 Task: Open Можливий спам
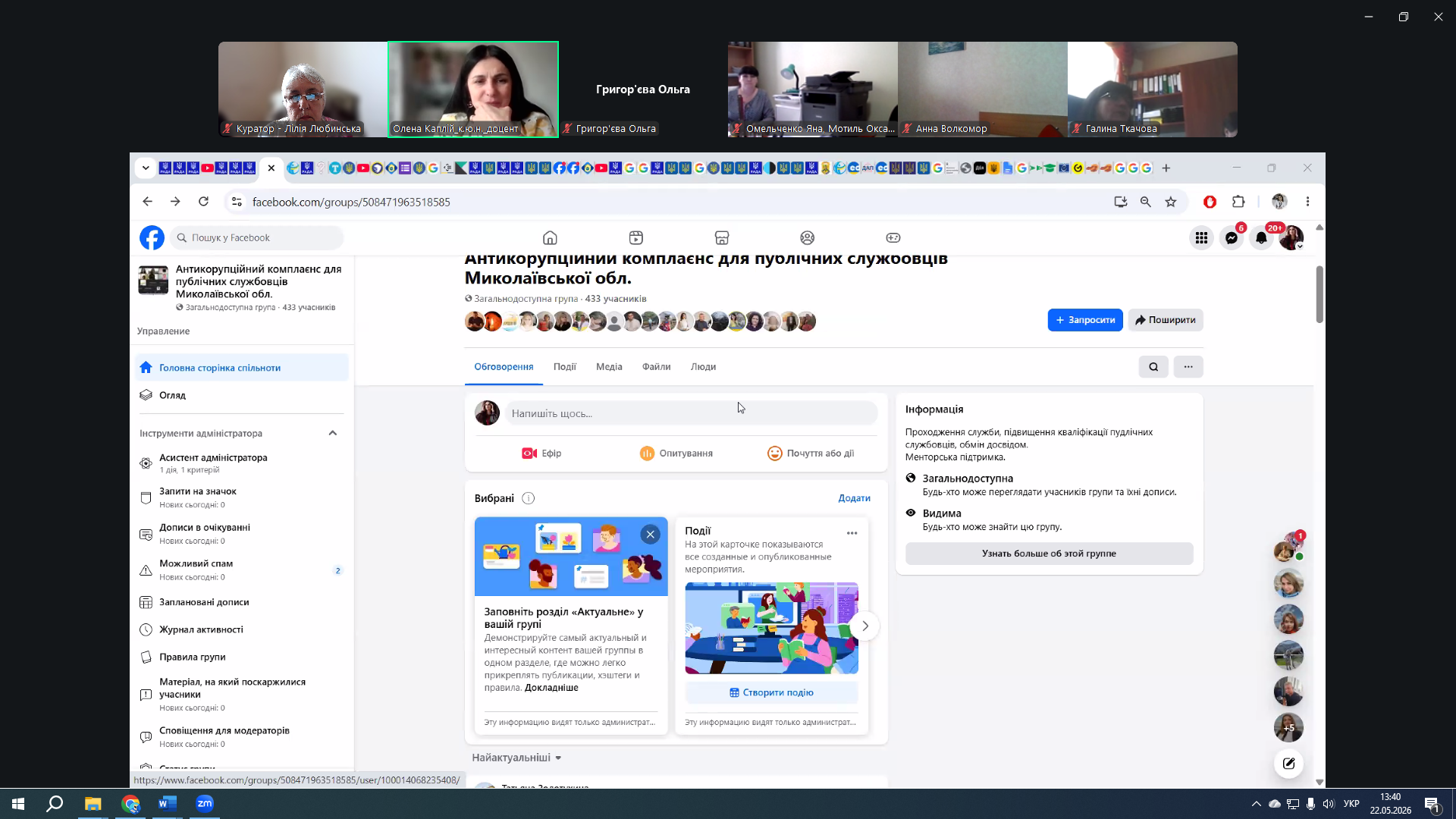pos(242,570)
